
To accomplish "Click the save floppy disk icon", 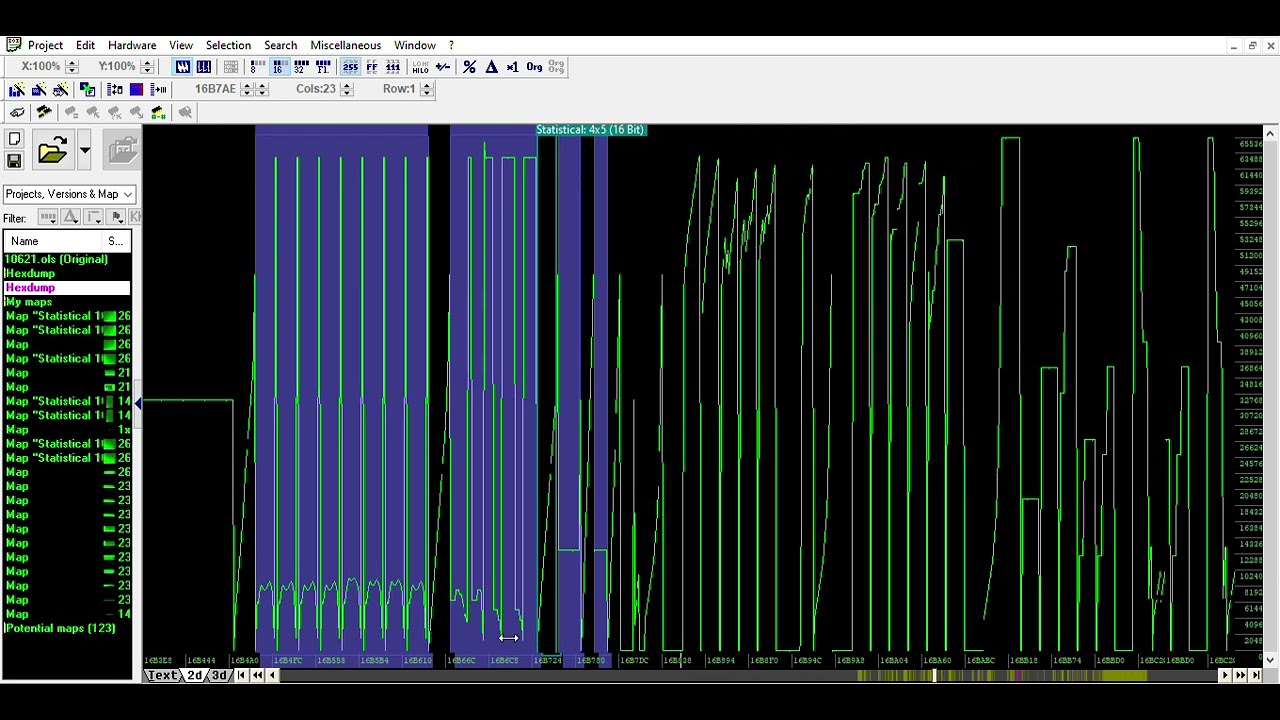I will pyautogui.click(x=14, y=160).
